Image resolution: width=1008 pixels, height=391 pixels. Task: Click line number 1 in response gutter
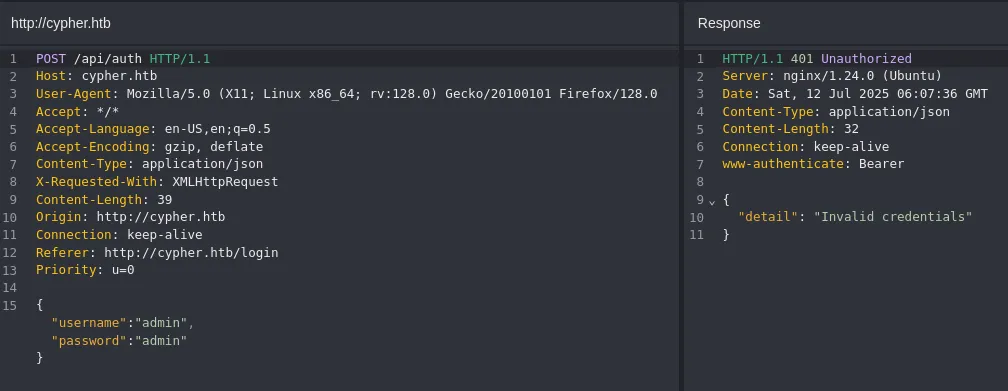point(700,59)
